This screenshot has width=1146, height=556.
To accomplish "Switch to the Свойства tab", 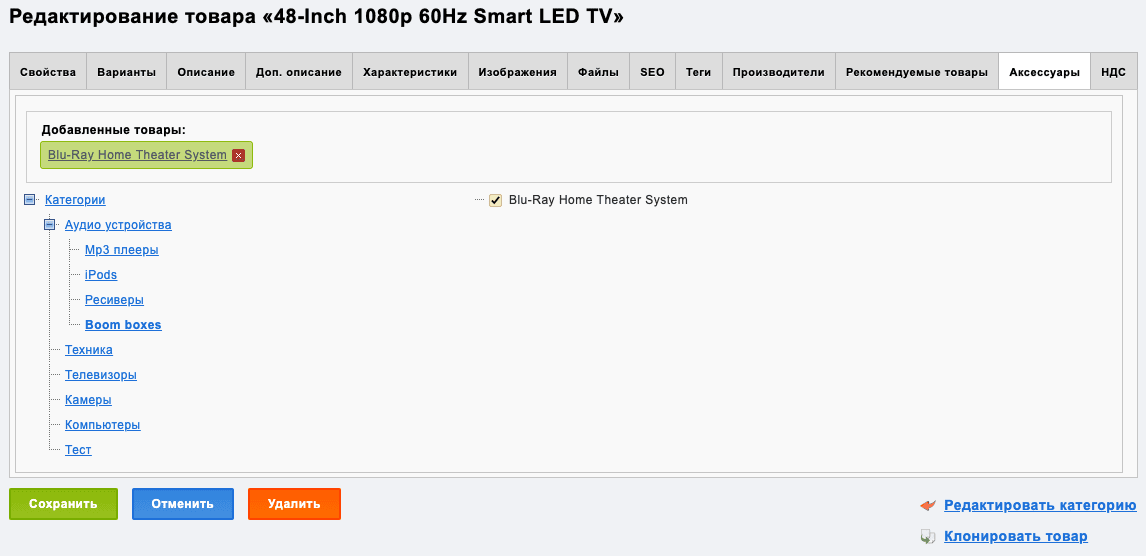I will (48, 72).
